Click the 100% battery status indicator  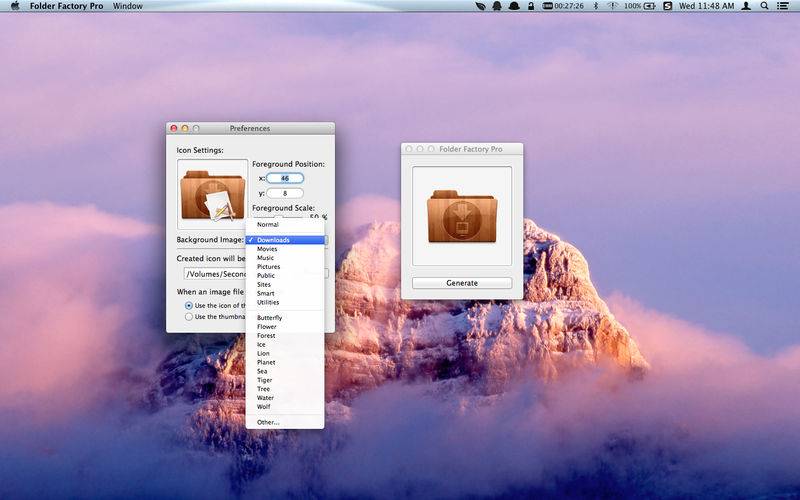pyautogui.click(x=639, y=6)
